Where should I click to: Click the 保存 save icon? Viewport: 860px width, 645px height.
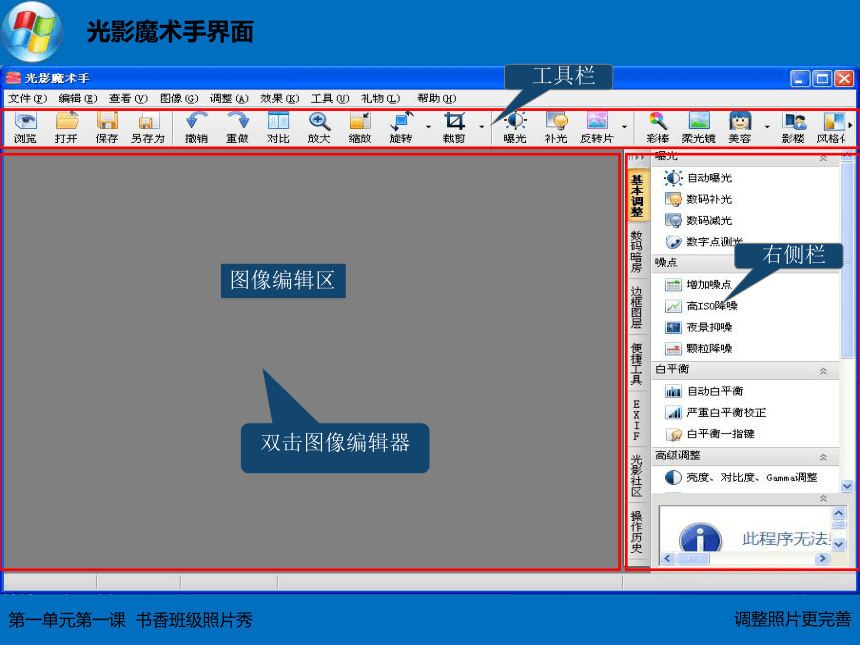tap(107, 127)
